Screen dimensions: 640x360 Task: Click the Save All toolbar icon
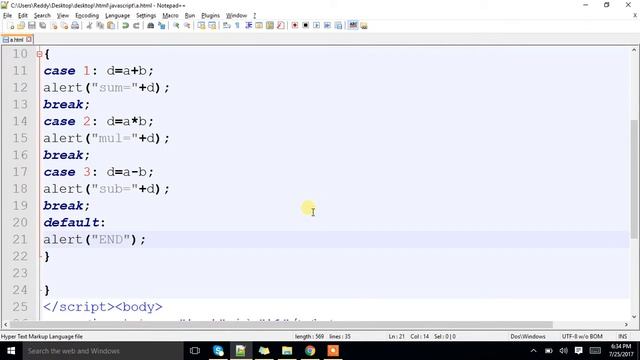[42, 26]
